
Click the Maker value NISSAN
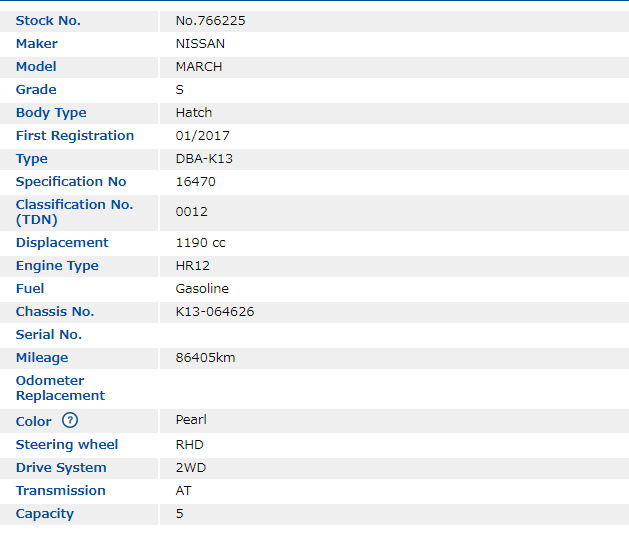(200, 44)
